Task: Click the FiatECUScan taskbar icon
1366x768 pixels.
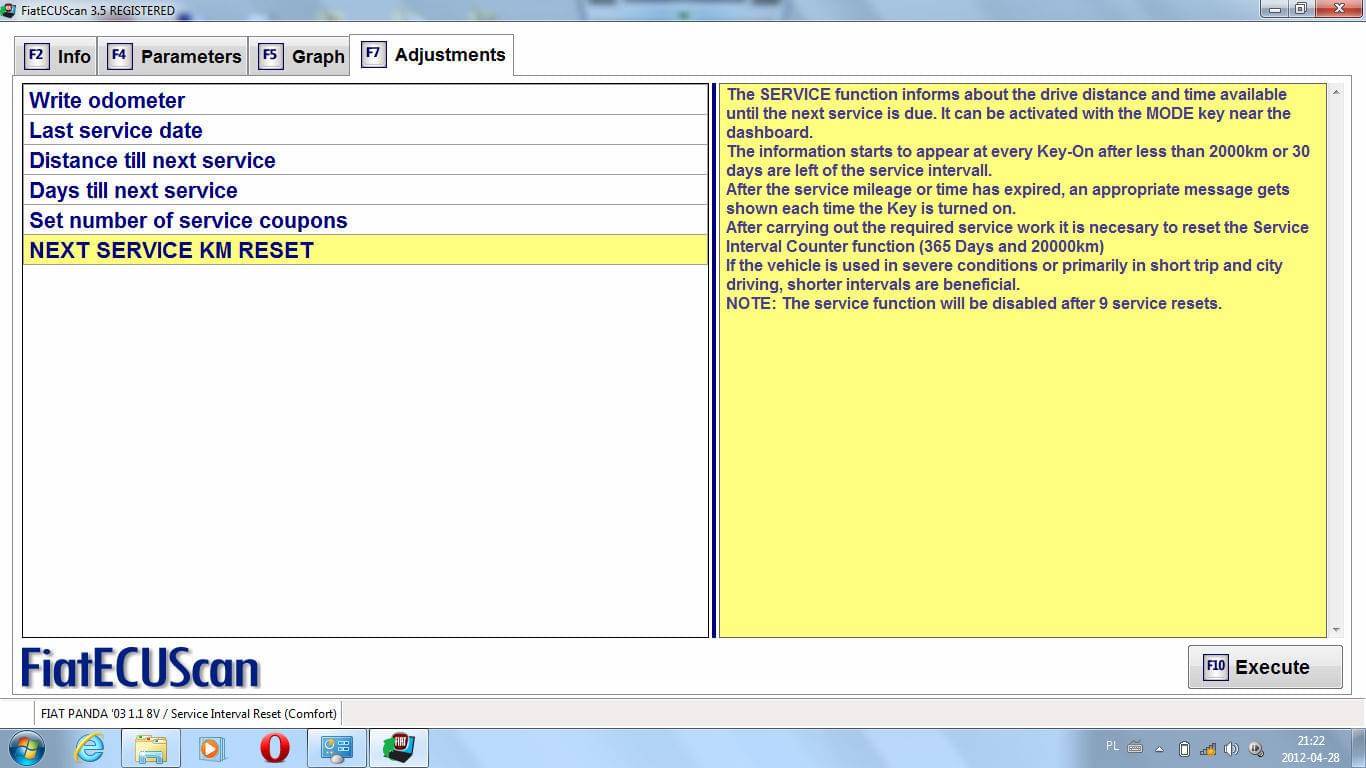Action: (398, 748)
